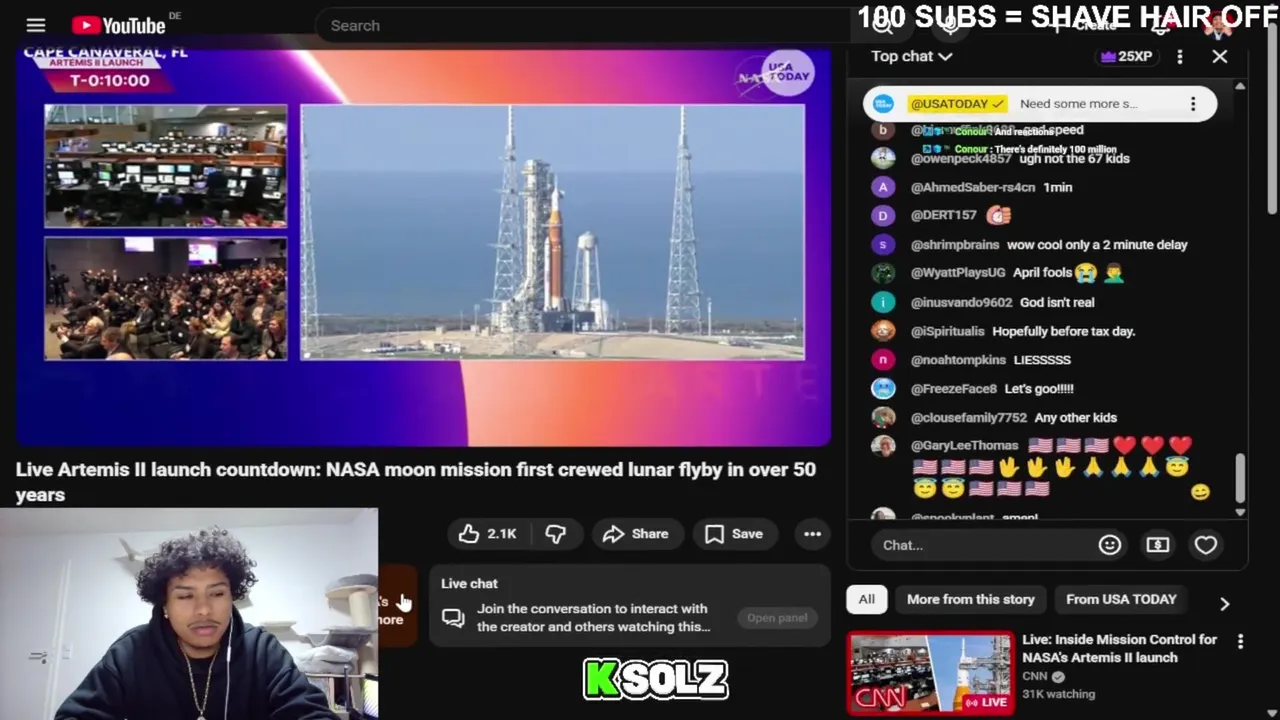The image size is (1280, 720).
Task: Open CNN Mission Control video title
Action: [1119, 648]
